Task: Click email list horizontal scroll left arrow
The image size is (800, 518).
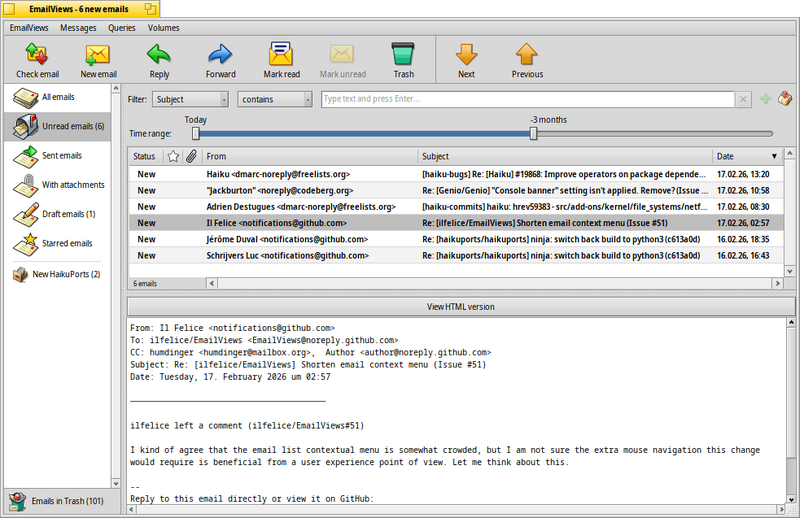Action: click(212, 283)
